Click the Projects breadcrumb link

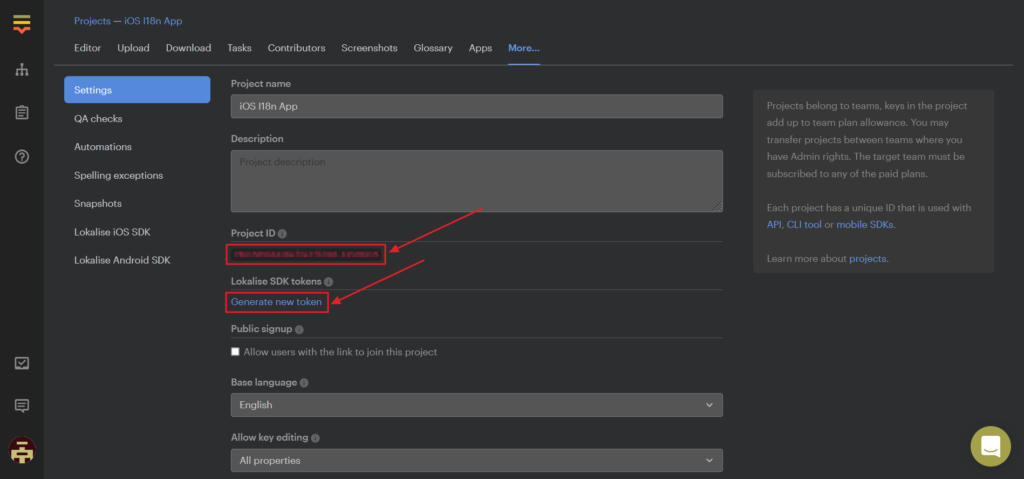92,21
